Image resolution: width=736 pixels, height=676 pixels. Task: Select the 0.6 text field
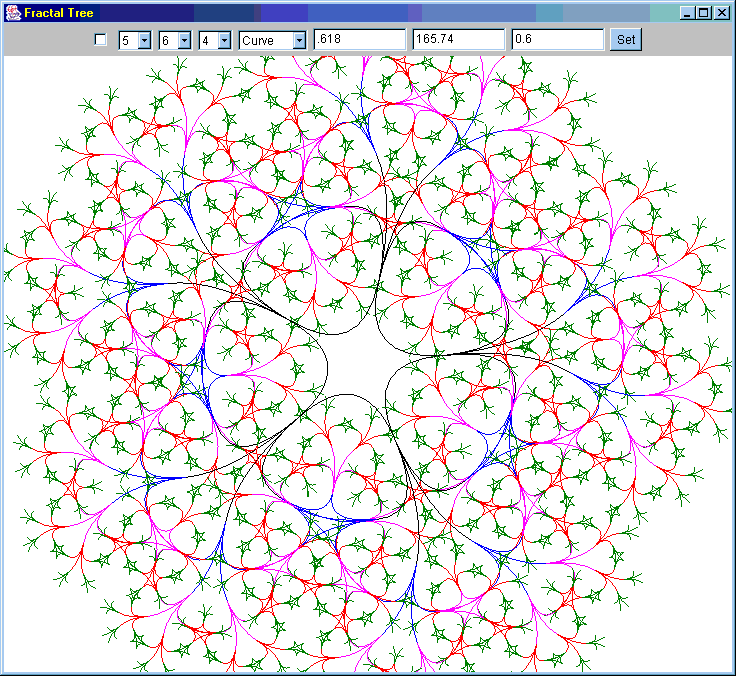pos(557,40)
